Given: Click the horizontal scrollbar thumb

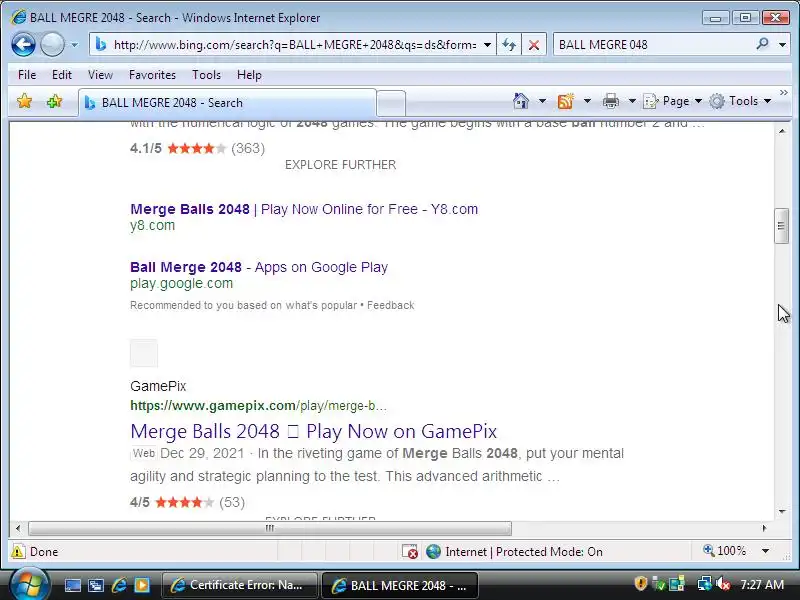Looking at the screenshot, I should click(270, 528).
